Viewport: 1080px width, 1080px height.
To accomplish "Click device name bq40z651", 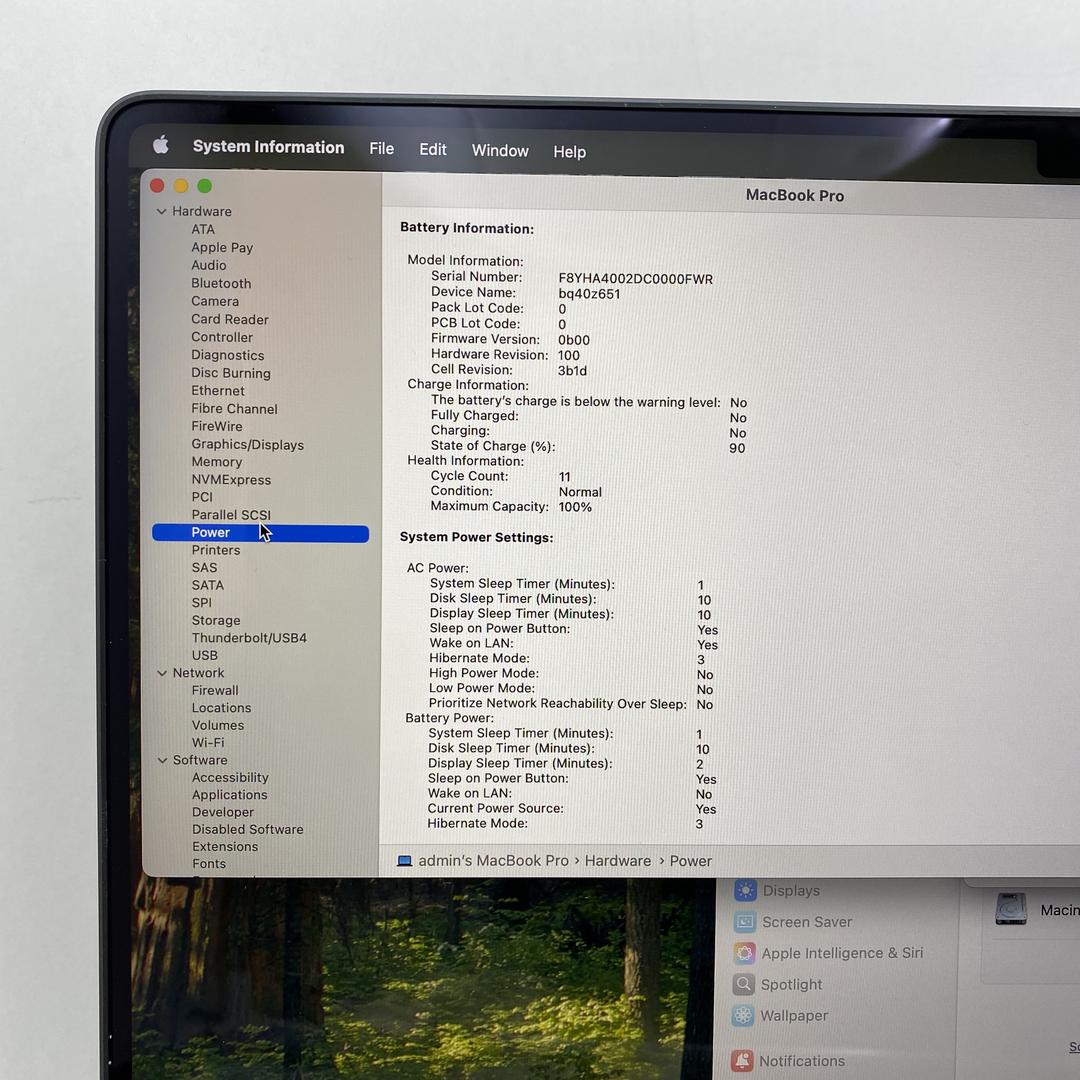I will pos(589,294).
